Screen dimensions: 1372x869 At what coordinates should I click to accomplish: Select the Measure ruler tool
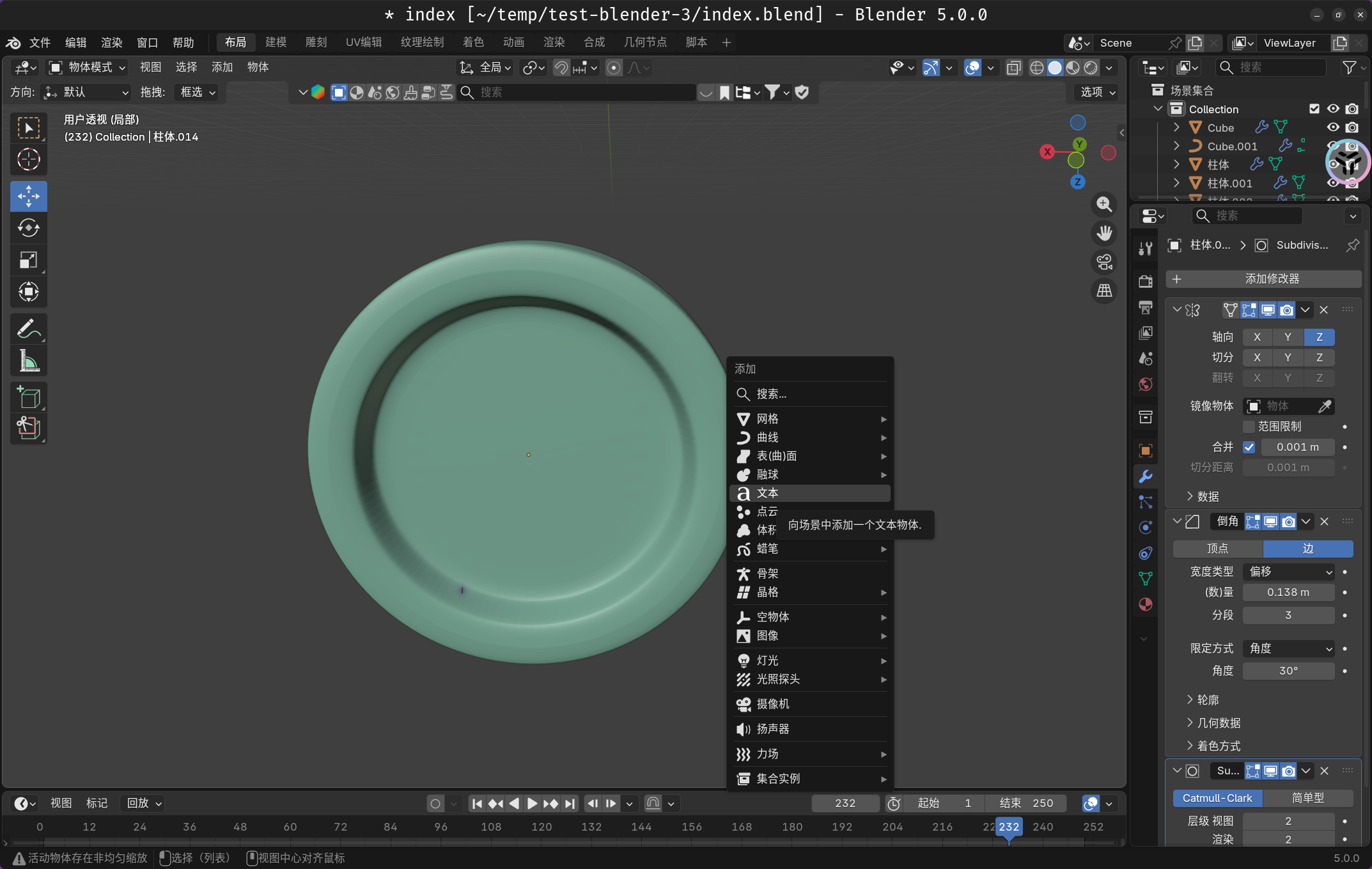click(28, 361)
